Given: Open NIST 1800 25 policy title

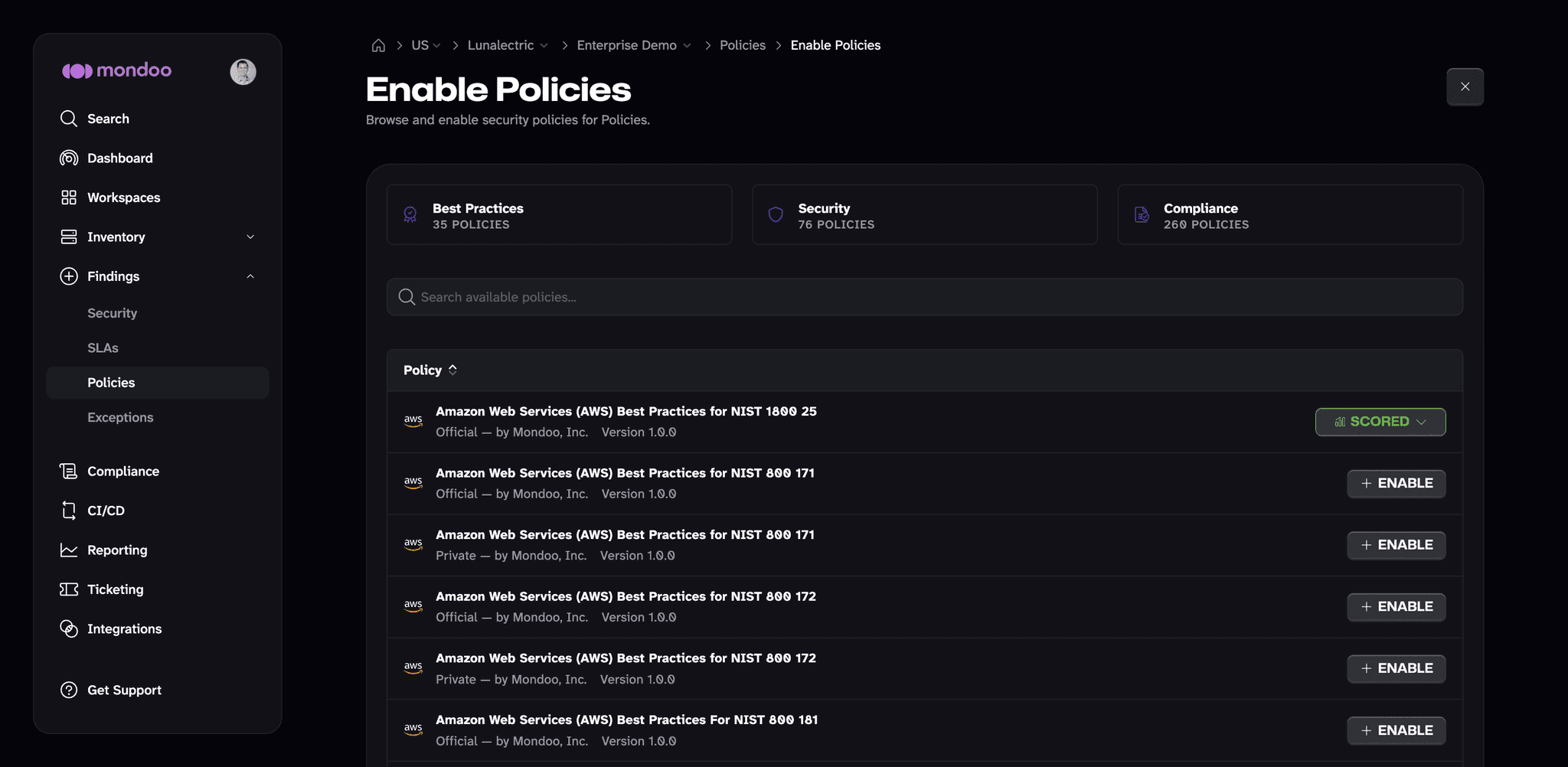Looking at the screenshot, I should 626,411.
